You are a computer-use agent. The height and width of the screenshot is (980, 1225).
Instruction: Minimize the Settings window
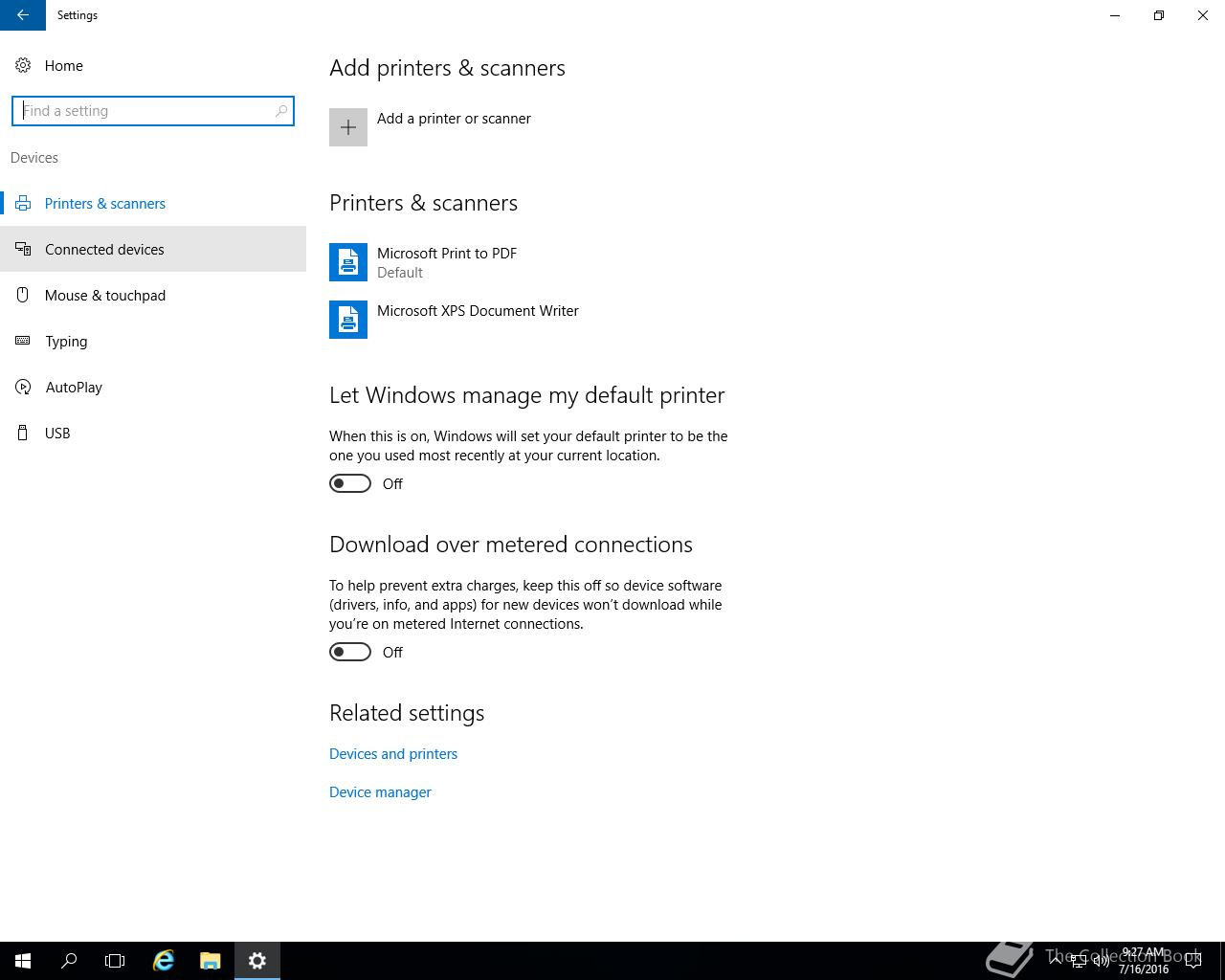click(1115, 15)
